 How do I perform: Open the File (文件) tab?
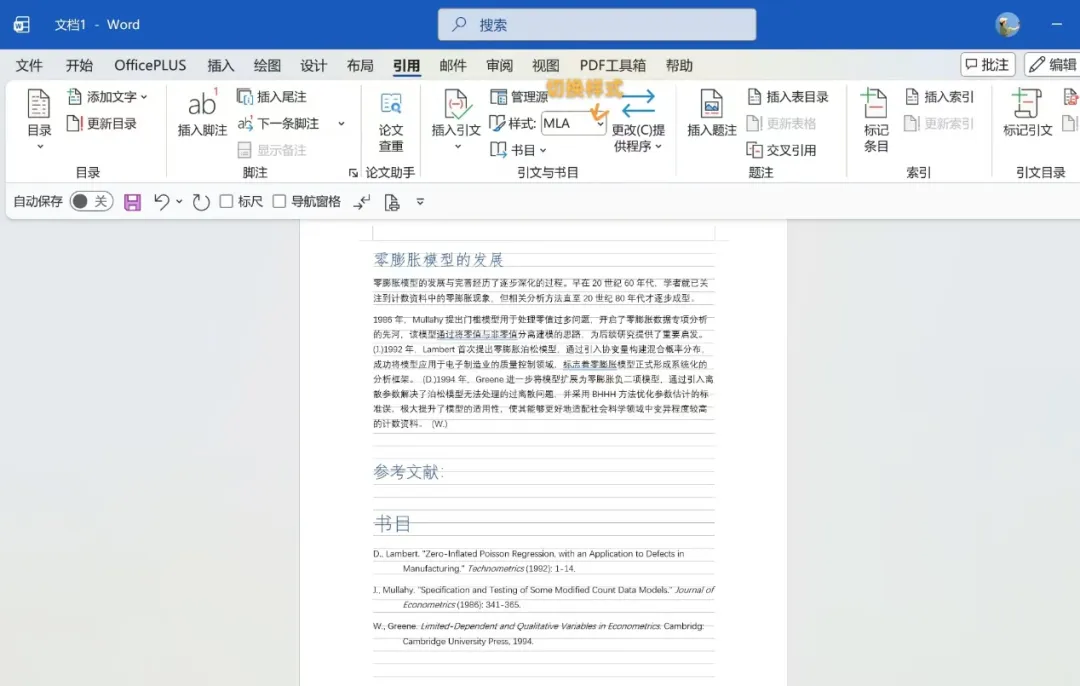point(29,65)
